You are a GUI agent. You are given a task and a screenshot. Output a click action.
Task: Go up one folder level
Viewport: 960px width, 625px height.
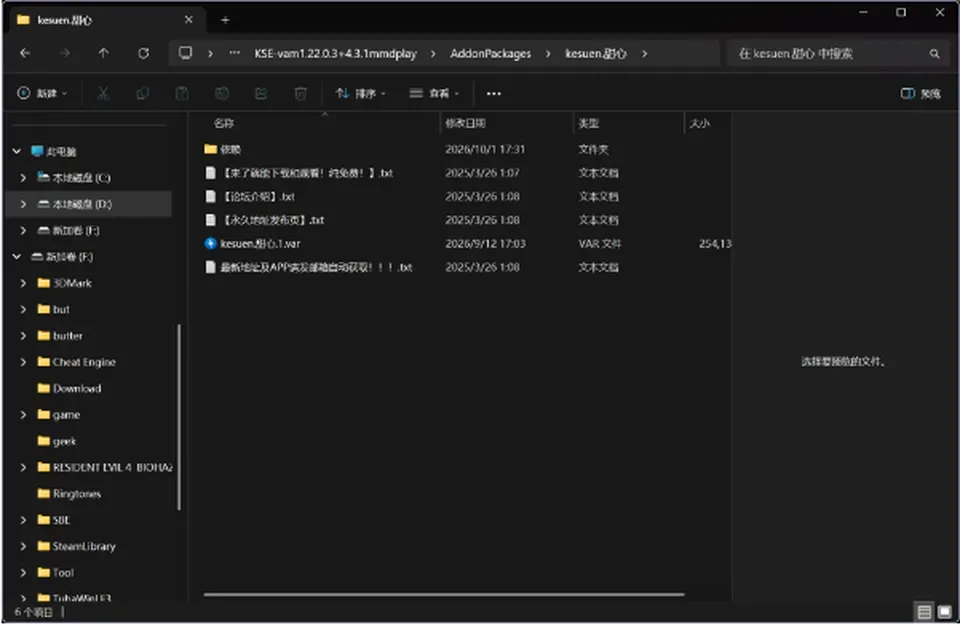coord(103,54)
